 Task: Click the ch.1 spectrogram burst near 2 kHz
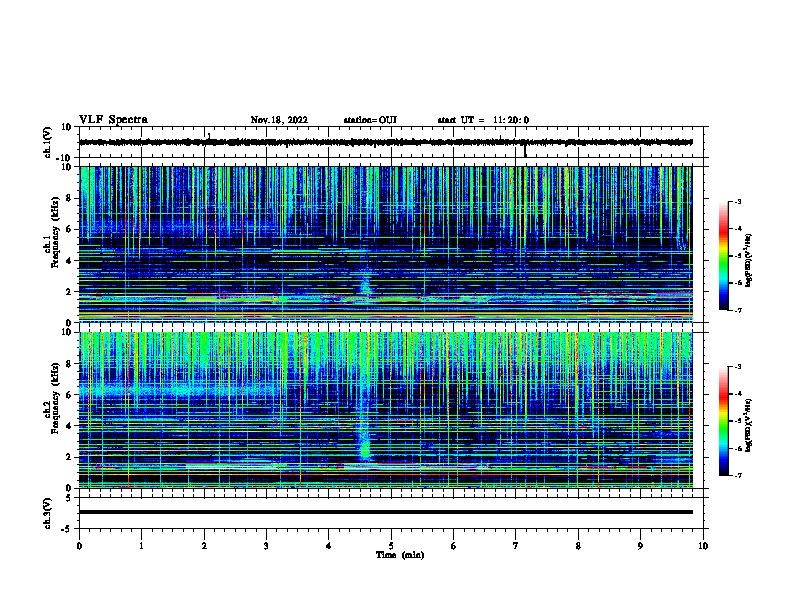pos(365,283)
